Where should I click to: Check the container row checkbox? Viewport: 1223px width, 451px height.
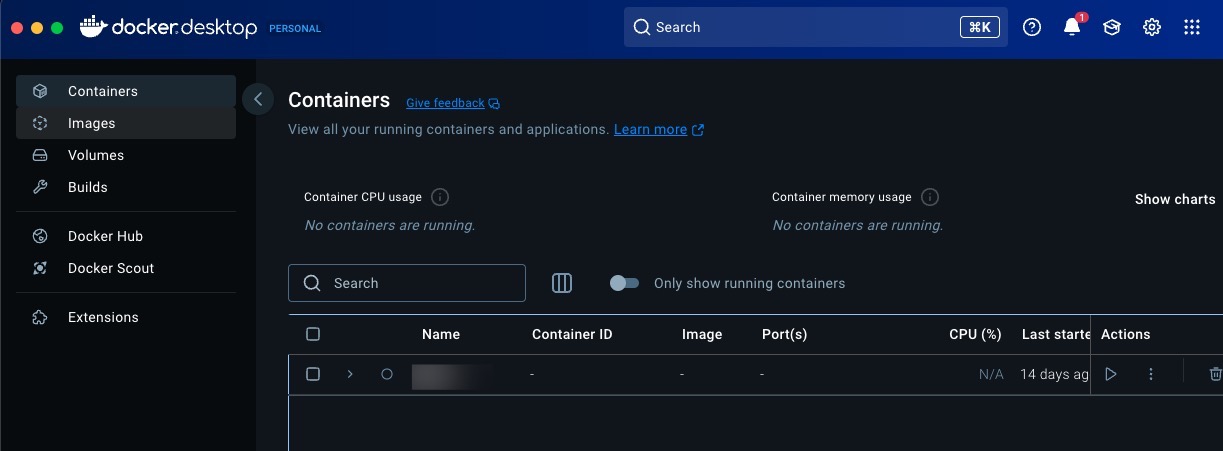(313, 374)
